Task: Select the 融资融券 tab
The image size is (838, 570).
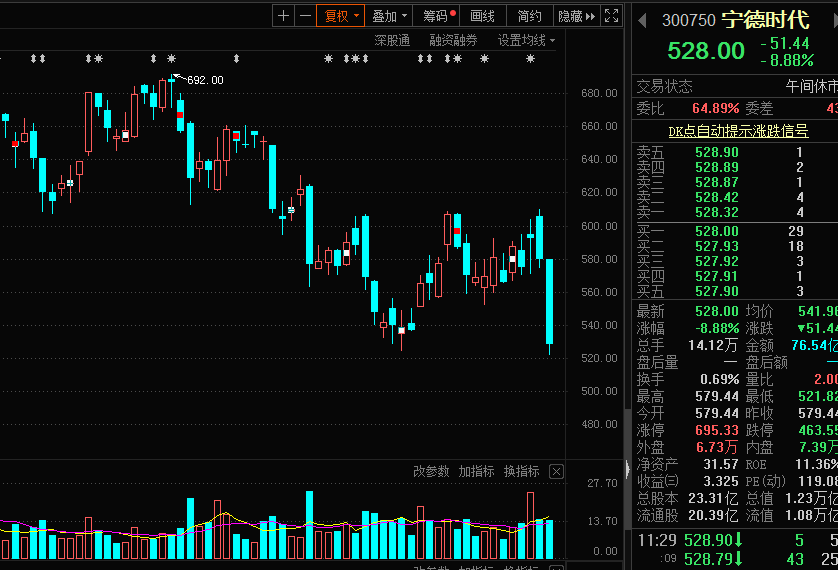Action: [453, 40]
